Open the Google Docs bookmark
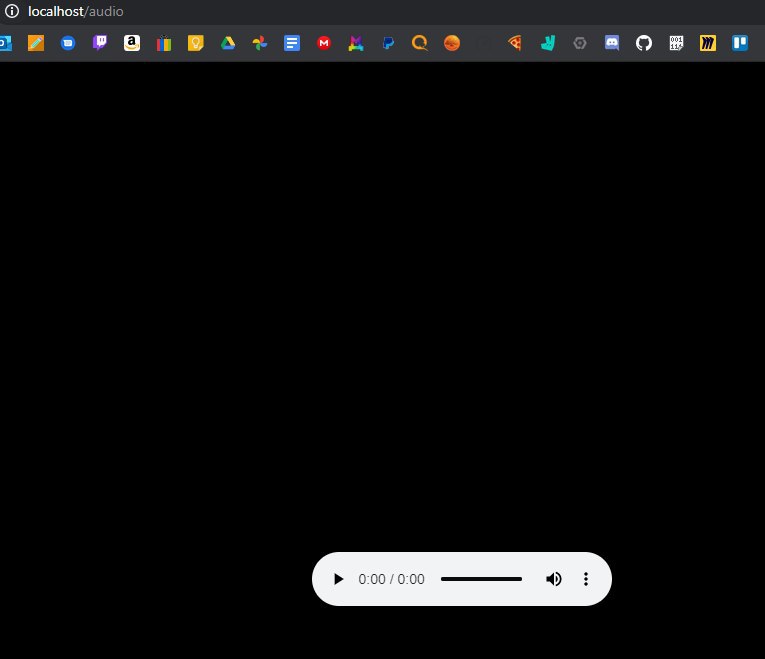The width and height of the screenshot is (765, 659). 292,43
